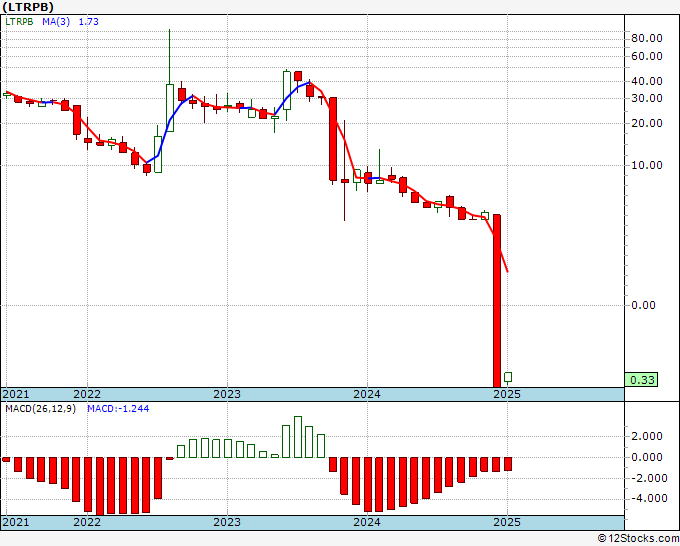Viewport: 680px width, 546px height.
Task: Click the 80.00 price axis label
Action: click(x=647, y=39)
